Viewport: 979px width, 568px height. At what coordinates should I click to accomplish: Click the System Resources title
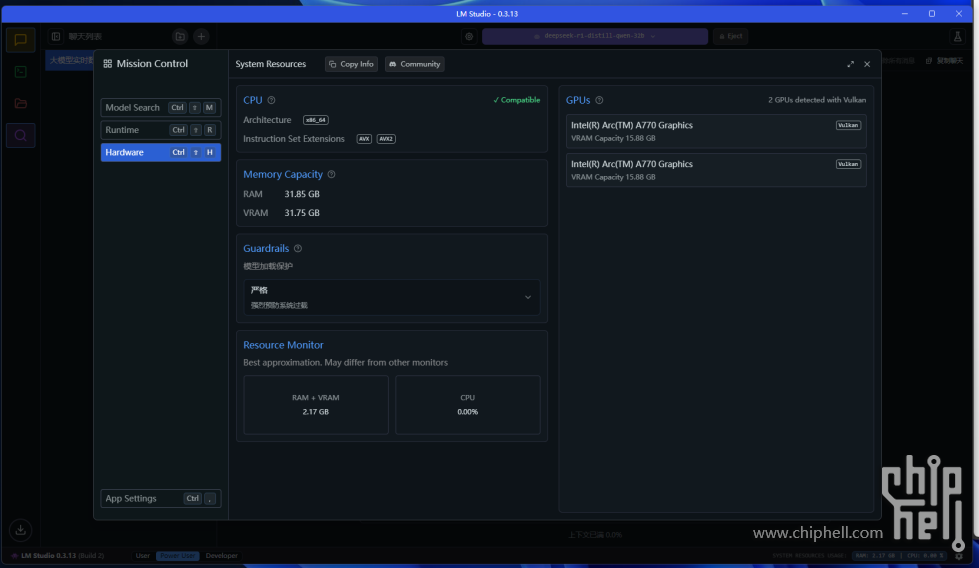[x=270, y=64]
